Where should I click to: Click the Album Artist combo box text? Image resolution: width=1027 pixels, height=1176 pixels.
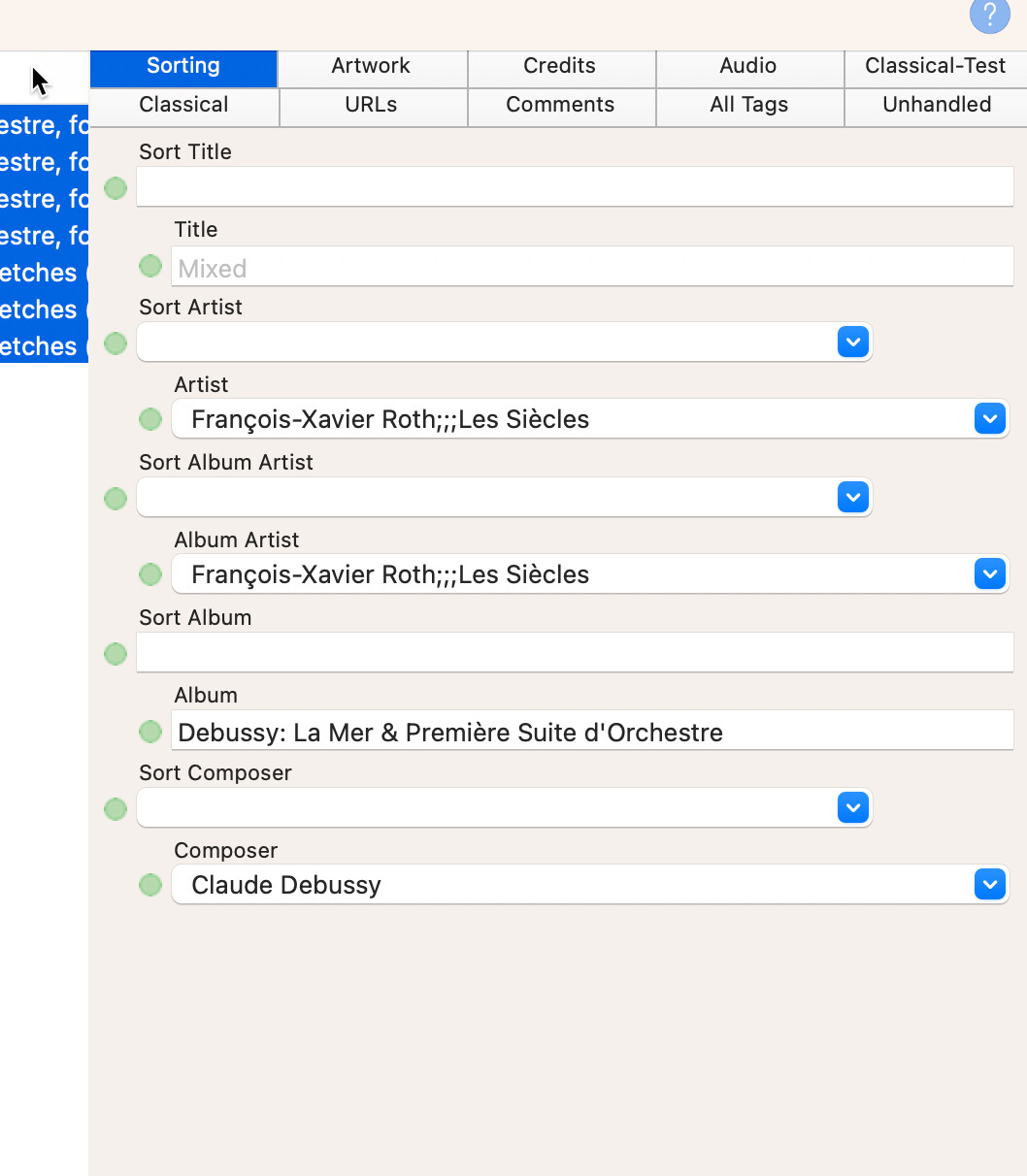[390, 574]
